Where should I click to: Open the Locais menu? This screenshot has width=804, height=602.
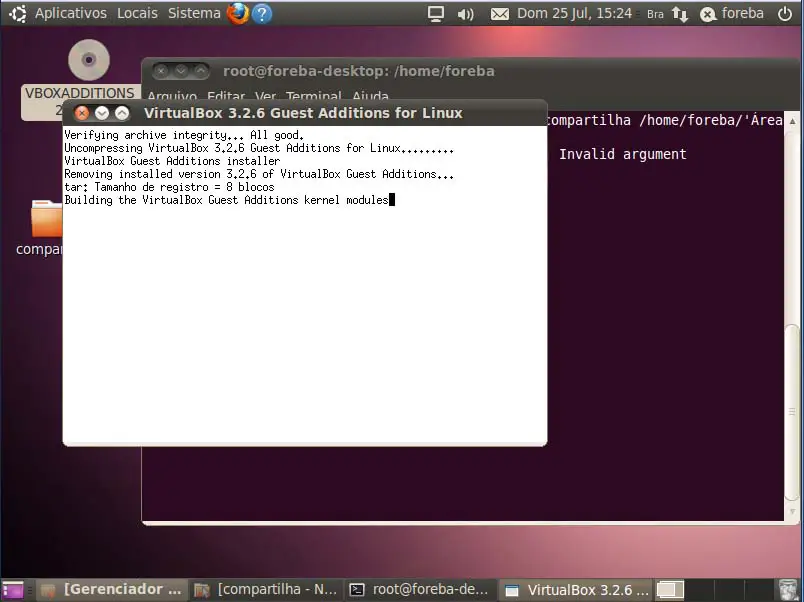pos(137,13)
